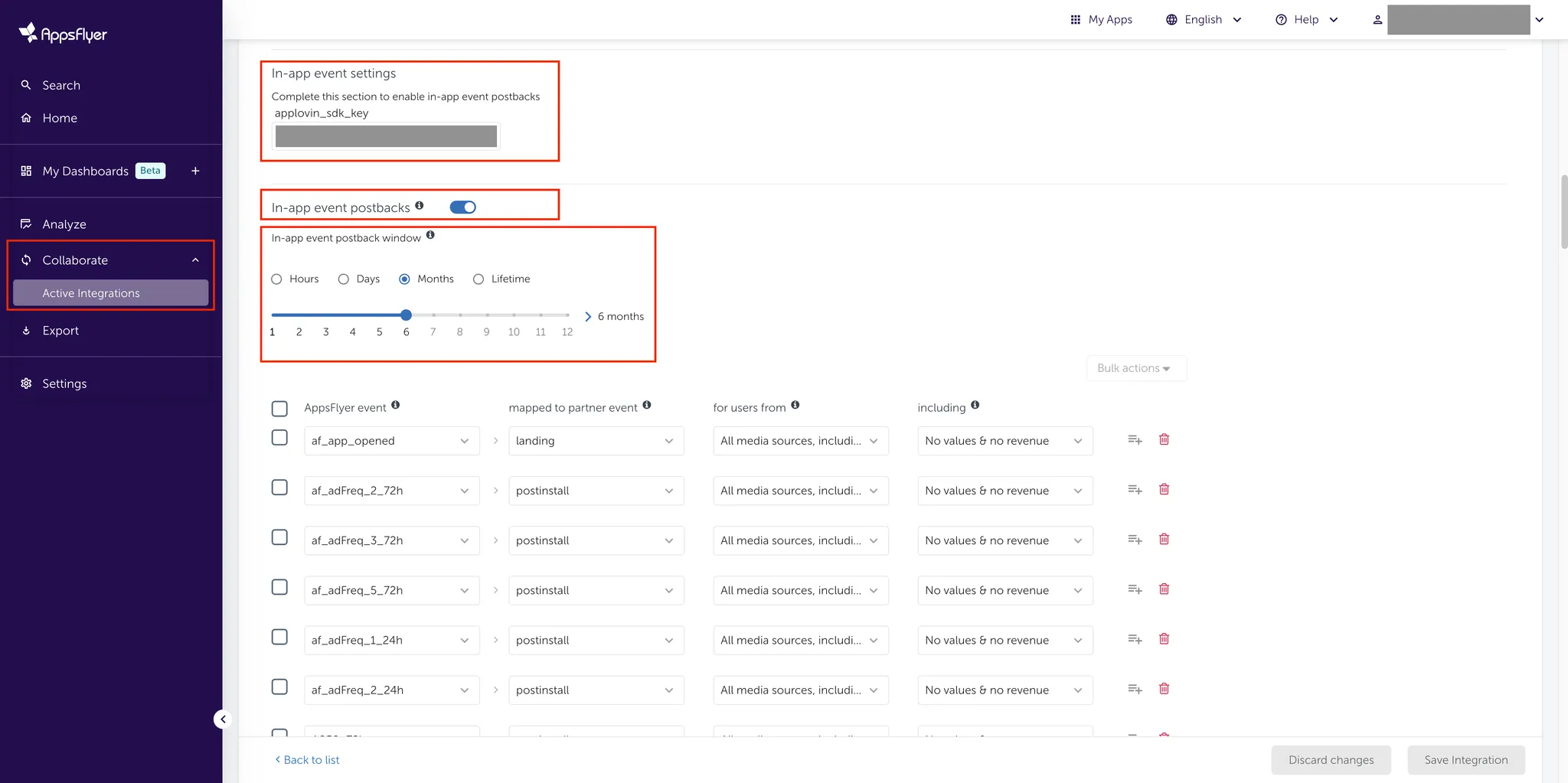Screen dimensions: 1568x783
Task: Check the af_adFreq_2_72h row checkbox
Action: click(279, 488)
